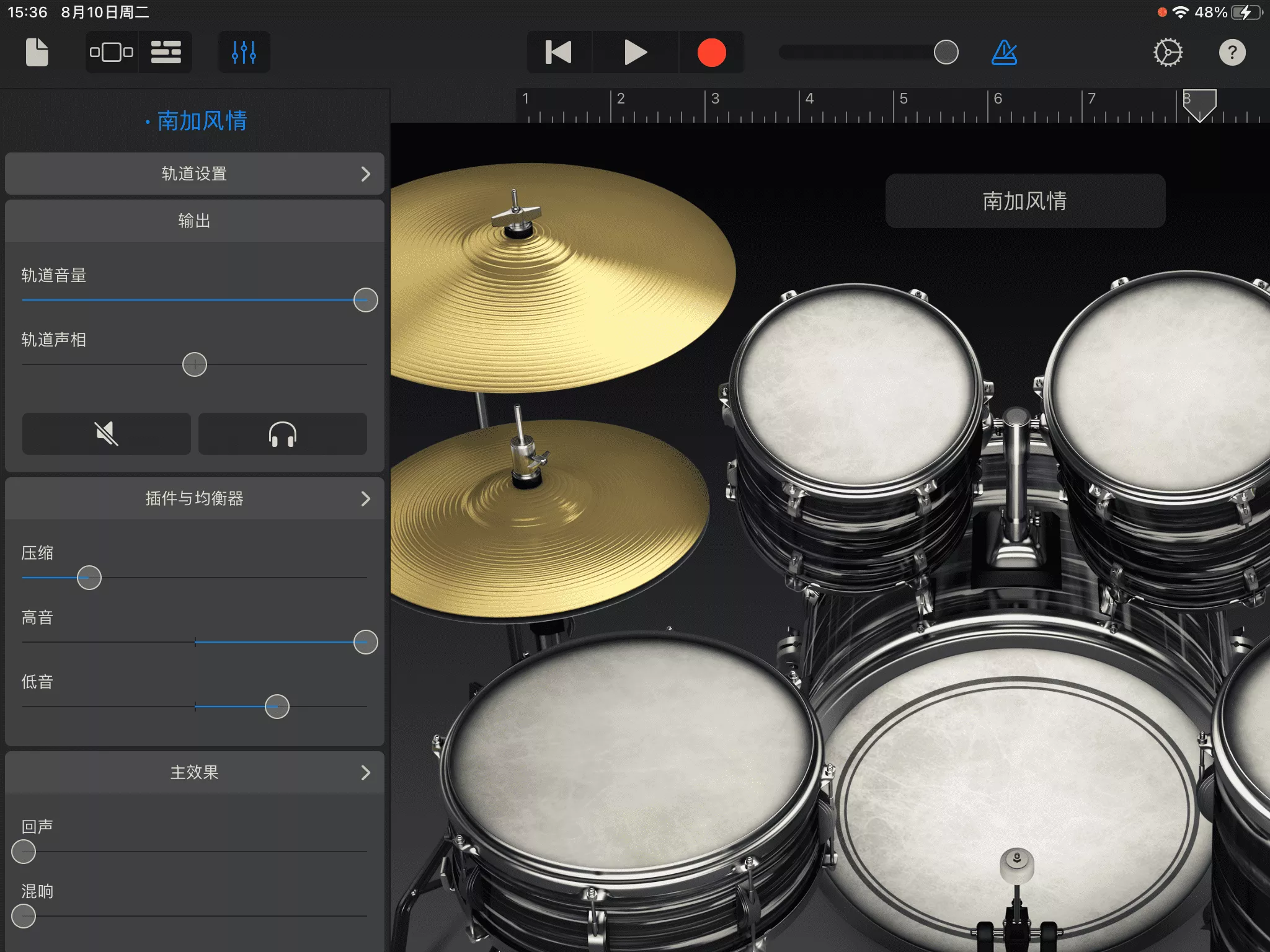Tap the left rack tom drum
This screenshot has height=952, width=1270.
coord(856,384)
